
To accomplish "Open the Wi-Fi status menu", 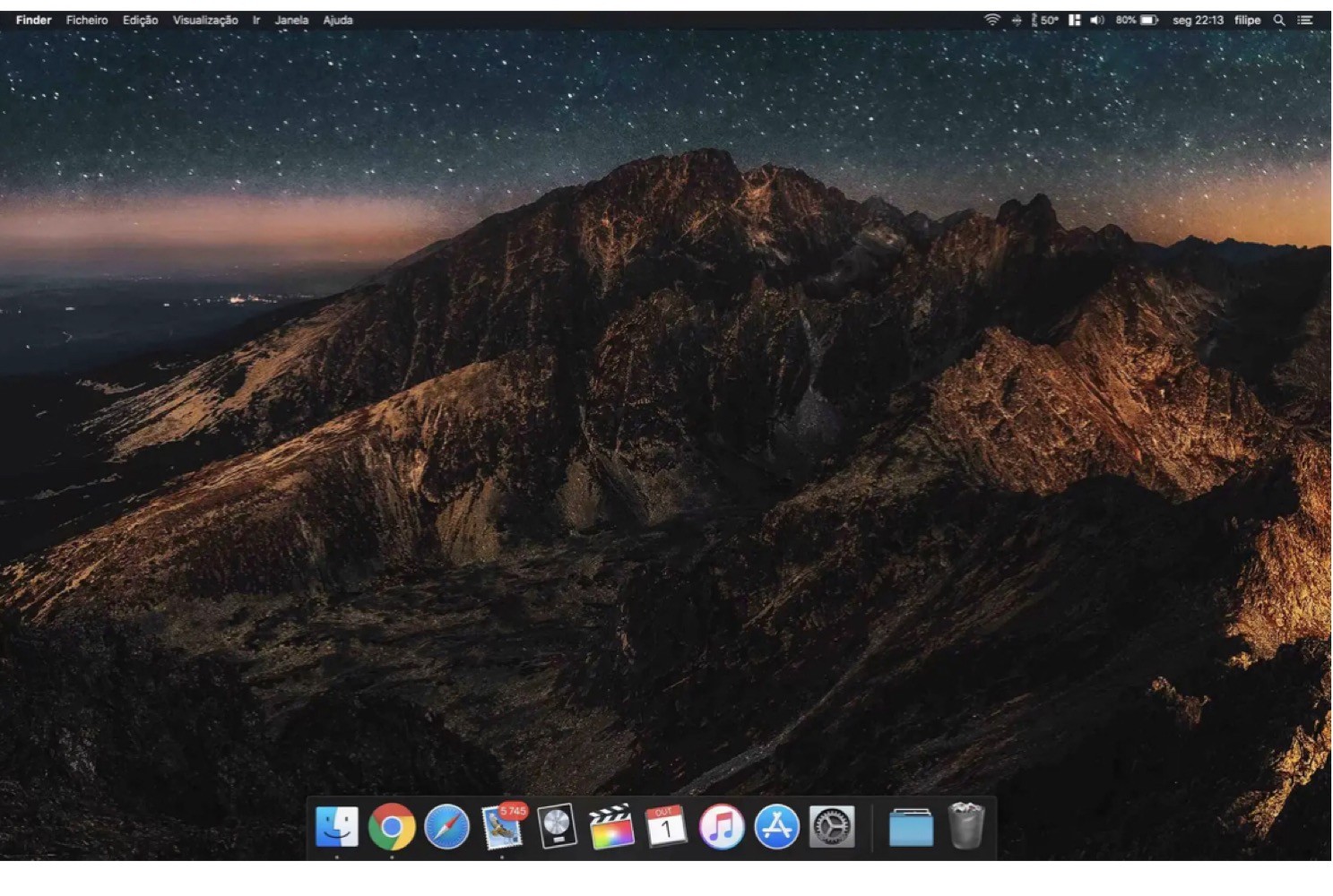I will coord(991,20).
